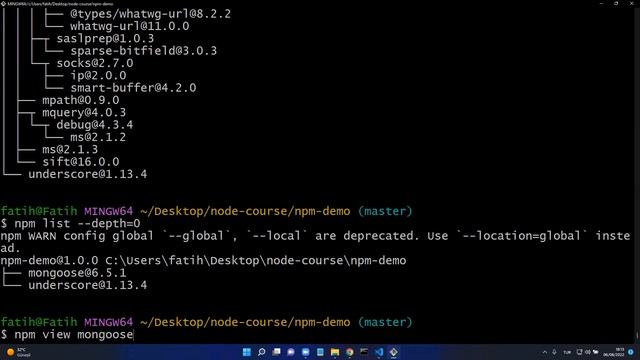Open Task View on the taskbar
Image resolution: width=640 pixels, height=360 pixels.
pyautogui.click(x=276, y=352)
